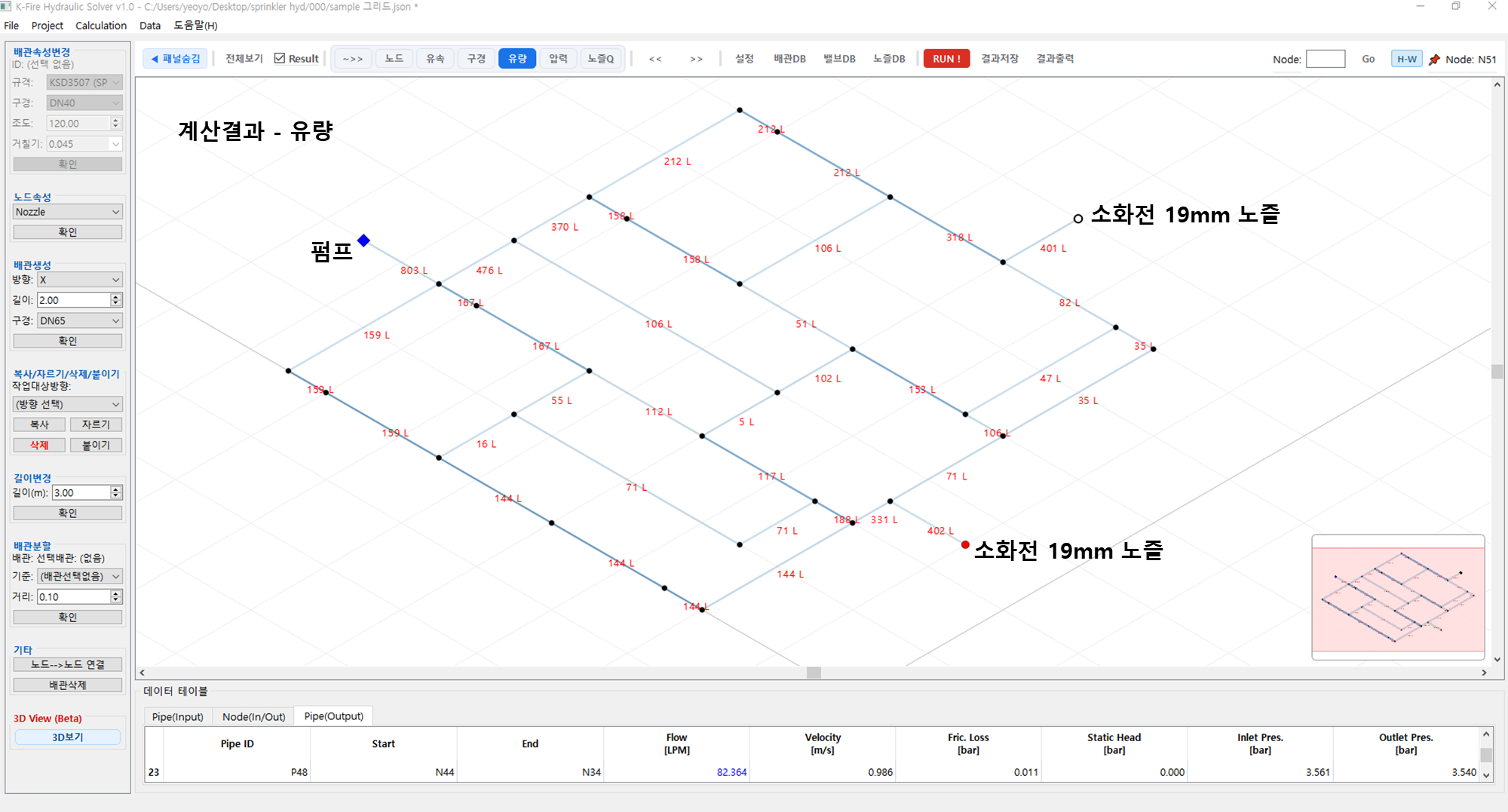Click 결과출력 to export results

[1055, 58]
